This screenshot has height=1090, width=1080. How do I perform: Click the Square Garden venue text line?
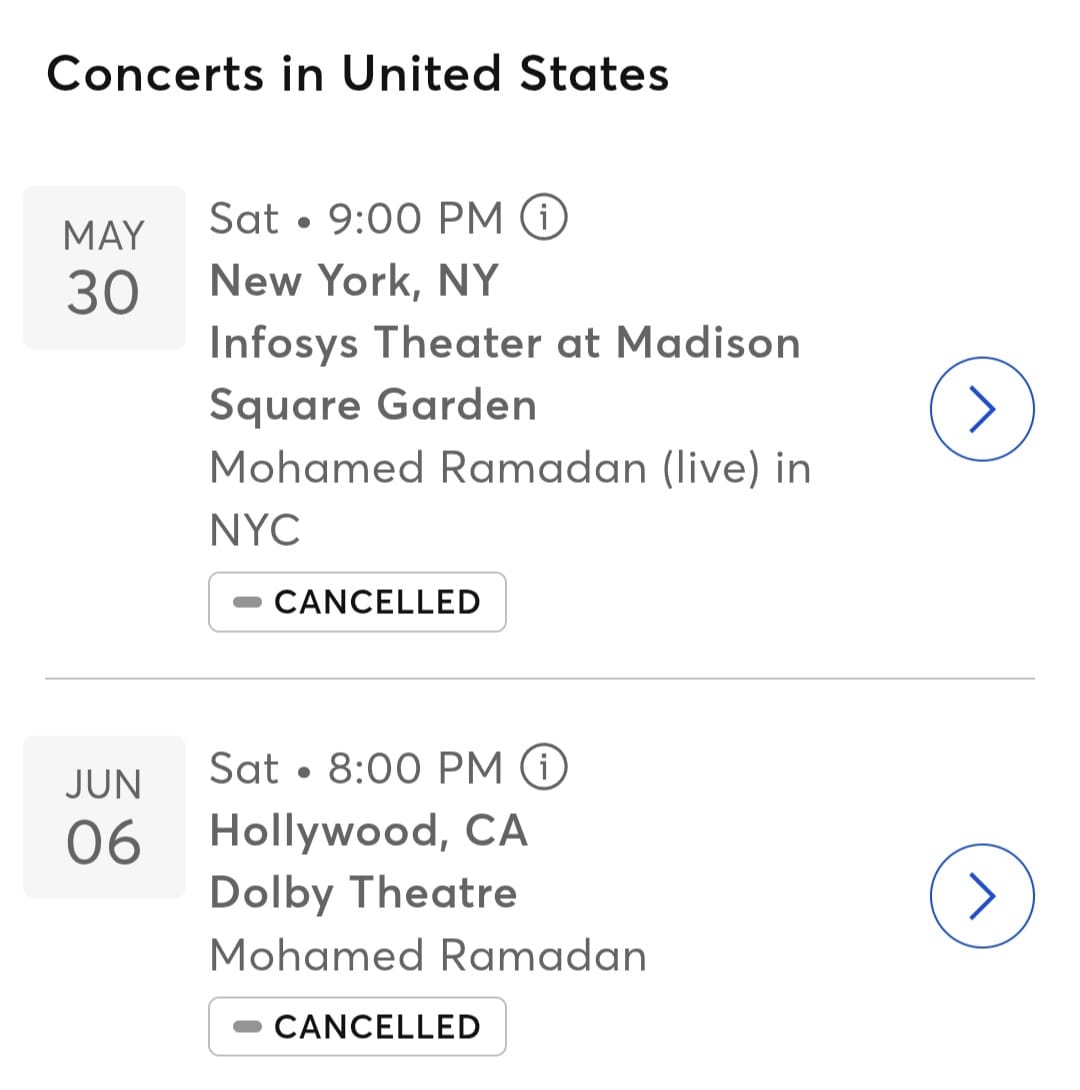373,406
